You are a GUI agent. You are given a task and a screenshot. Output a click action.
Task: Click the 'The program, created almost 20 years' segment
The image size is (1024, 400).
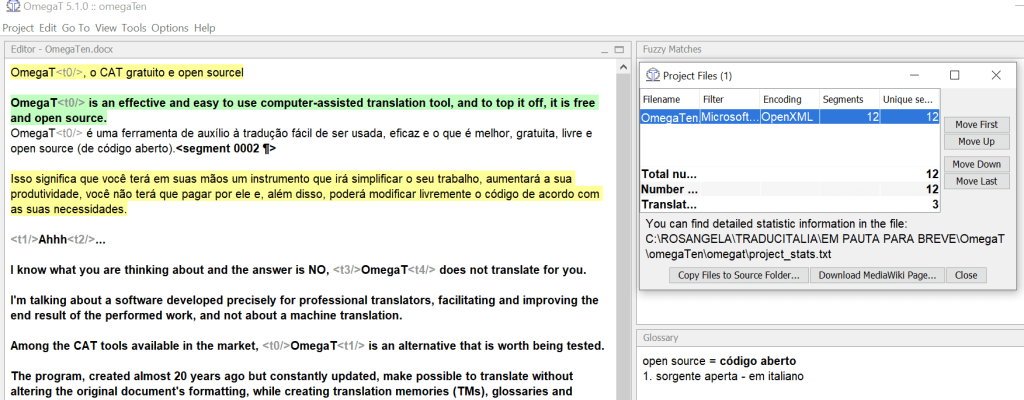pos(293,384)
